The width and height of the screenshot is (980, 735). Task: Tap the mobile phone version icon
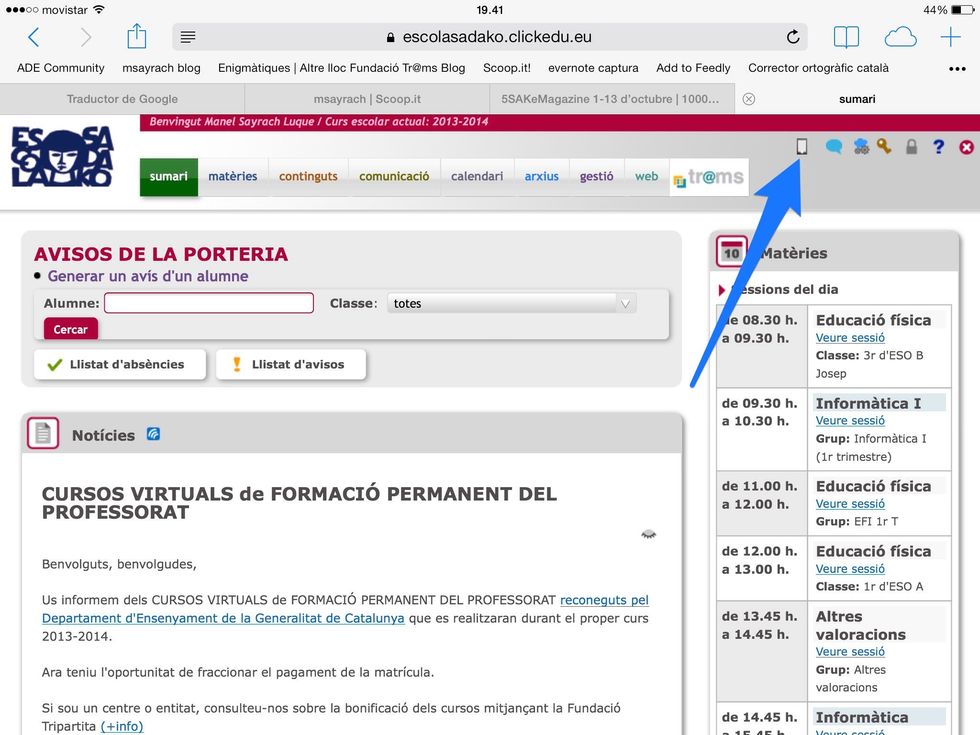(x=801, y=146)
